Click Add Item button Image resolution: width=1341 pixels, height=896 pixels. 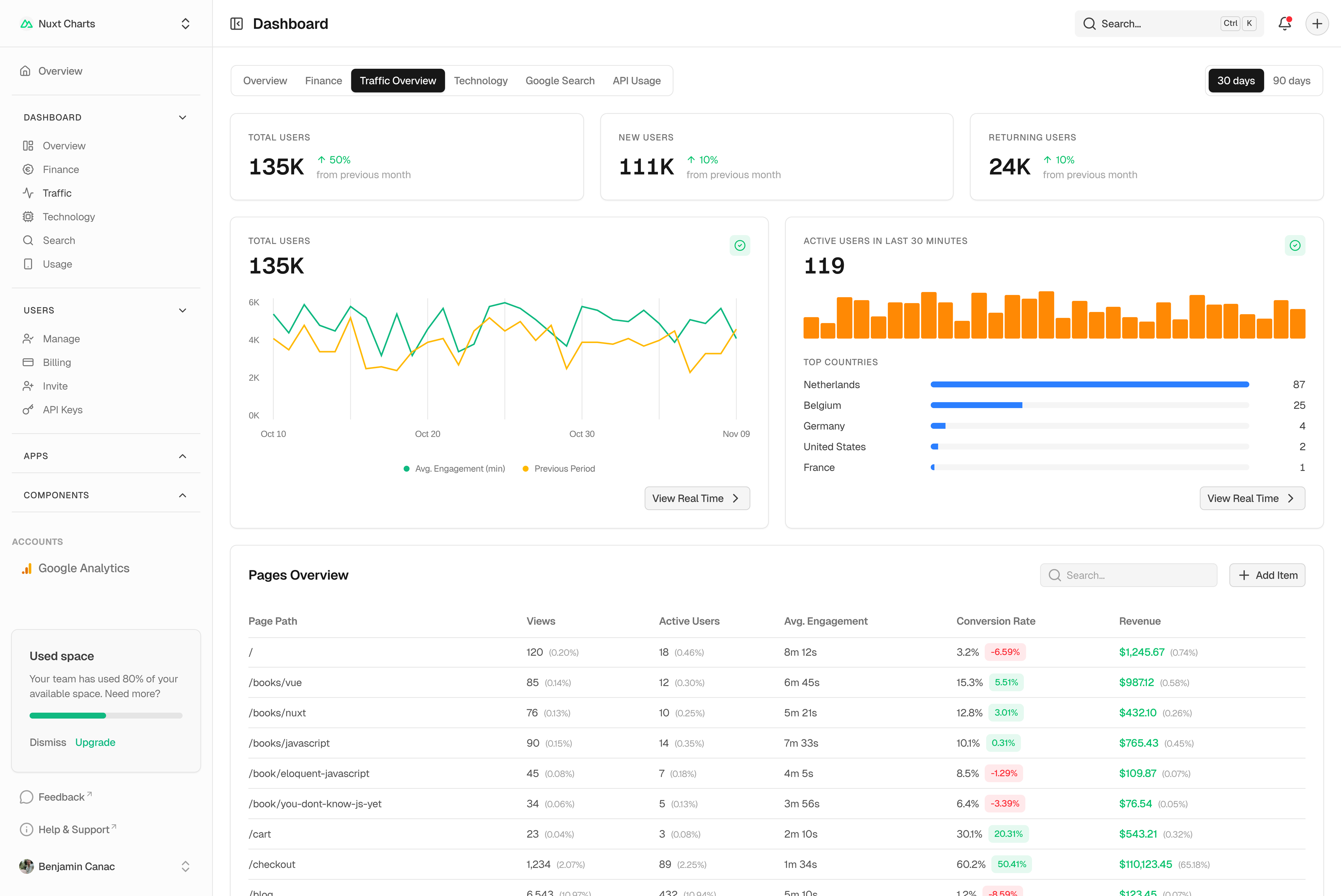[1267, 576]
